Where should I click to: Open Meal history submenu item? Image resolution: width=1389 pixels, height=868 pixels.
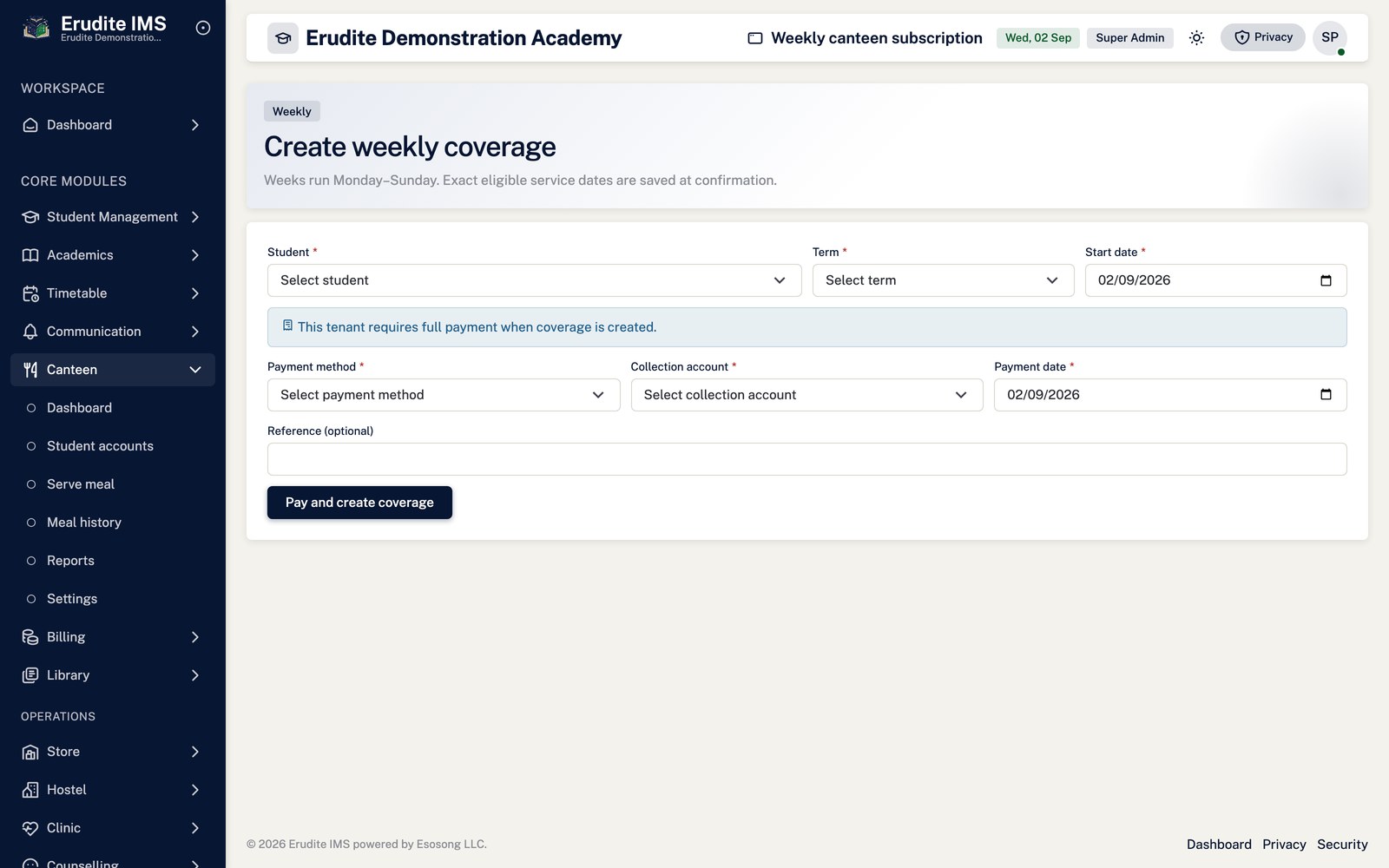[113, 523]
